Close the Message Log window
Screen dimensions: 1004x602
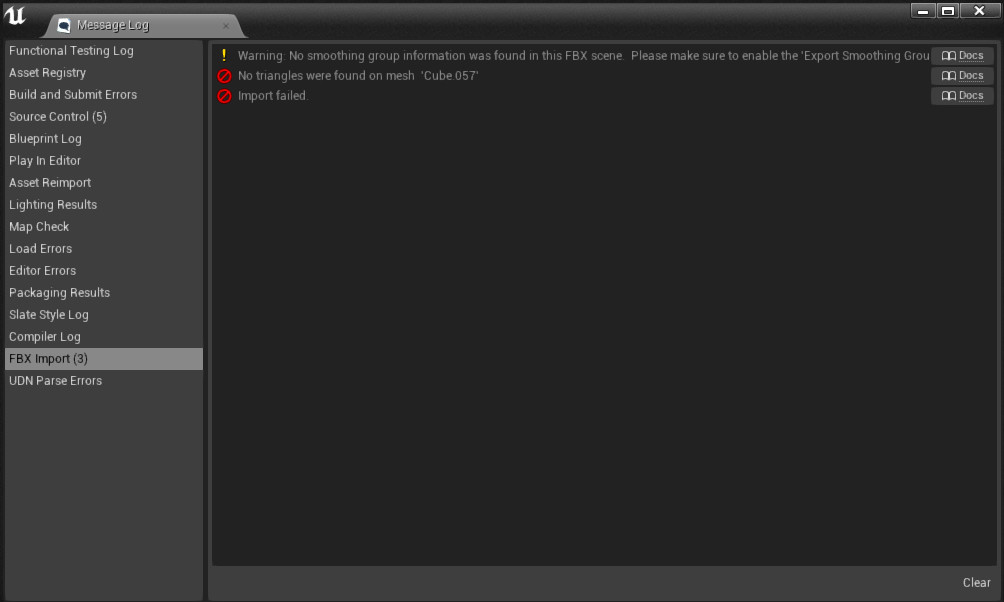pyautogui.click(x=979, y=11)
